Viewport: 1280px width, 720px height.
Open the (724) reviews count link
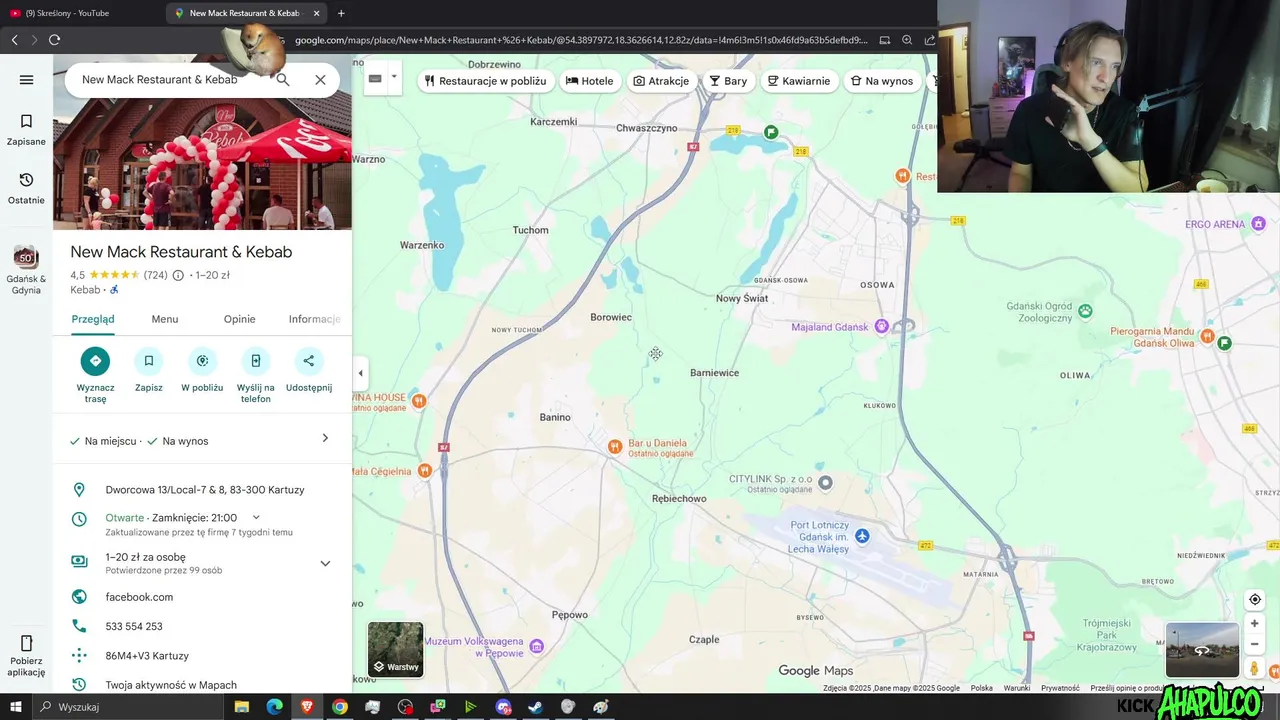pyautogui.click(x=155, y=275)
